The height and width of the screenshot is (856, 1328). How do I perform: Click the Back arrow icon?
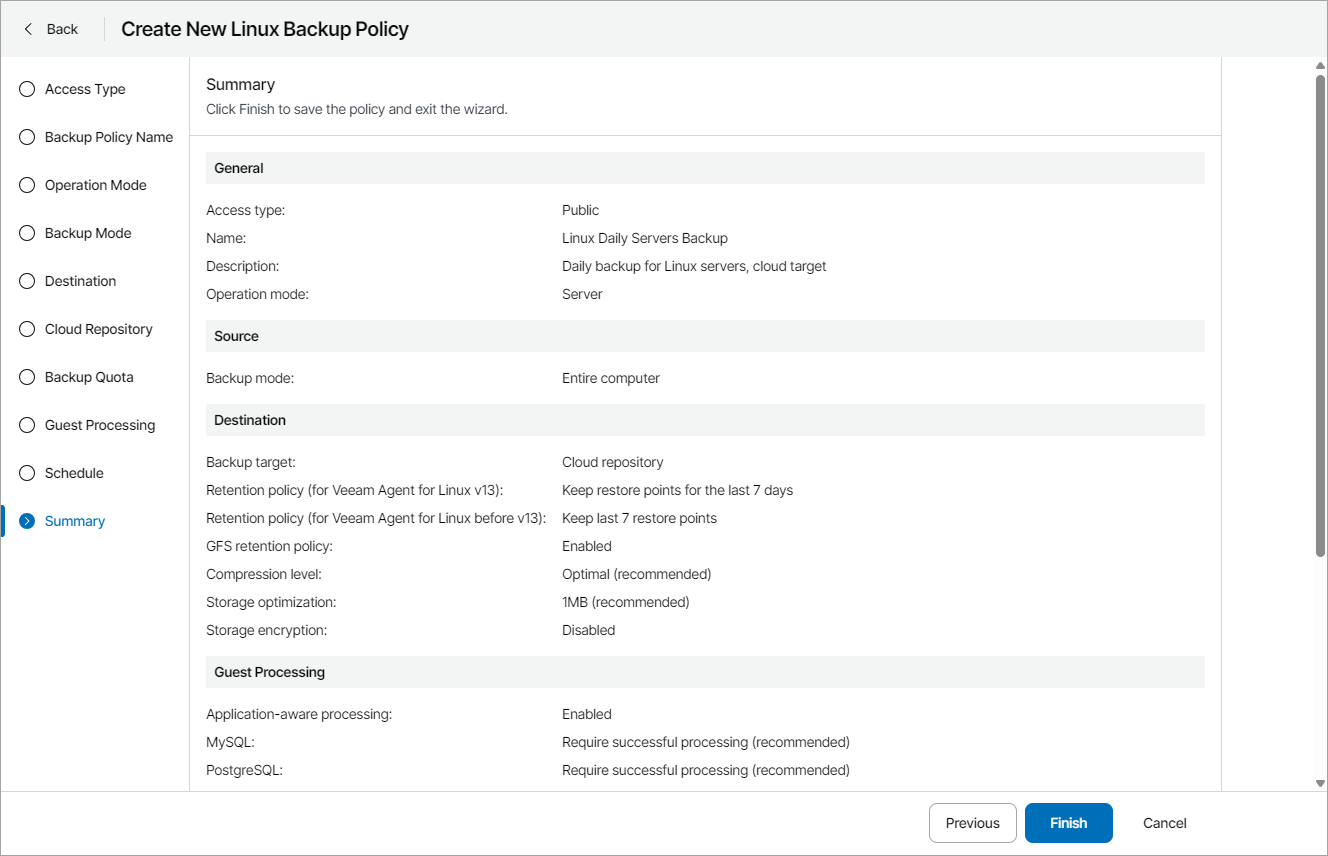[28, 29]
